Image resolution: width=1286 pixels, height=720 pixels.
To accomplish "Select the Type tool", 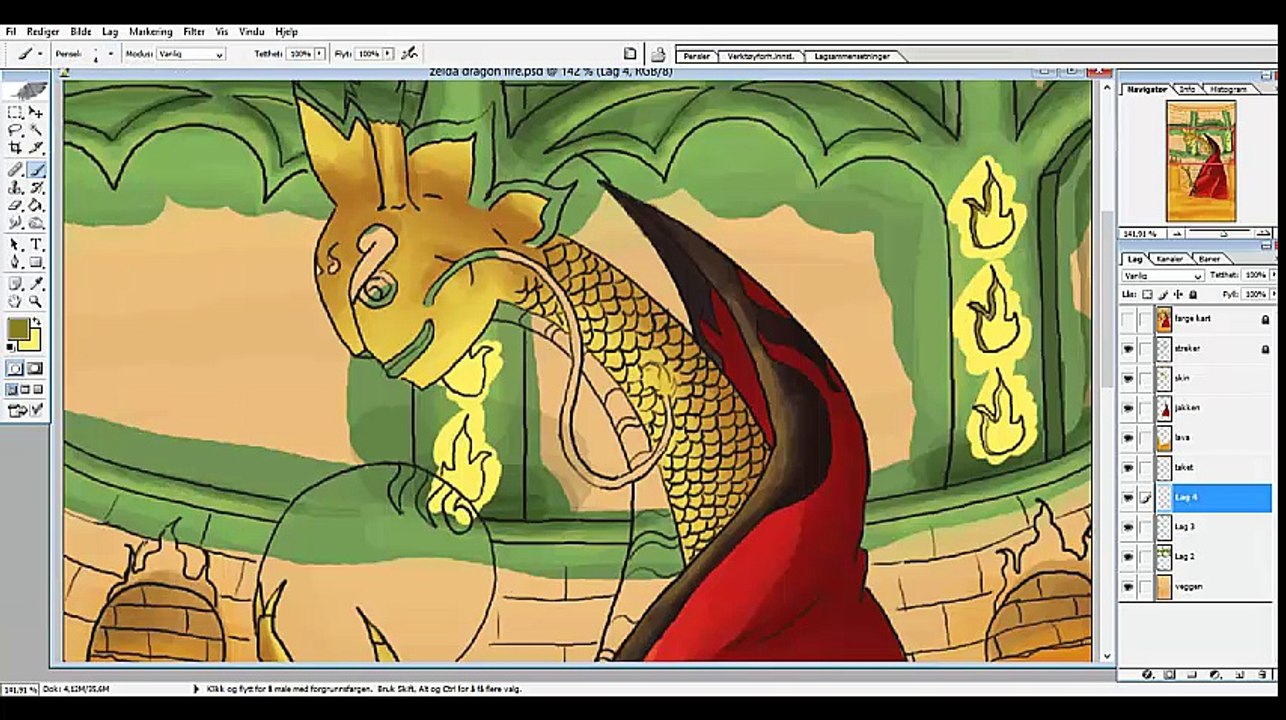I will (36, 245).
